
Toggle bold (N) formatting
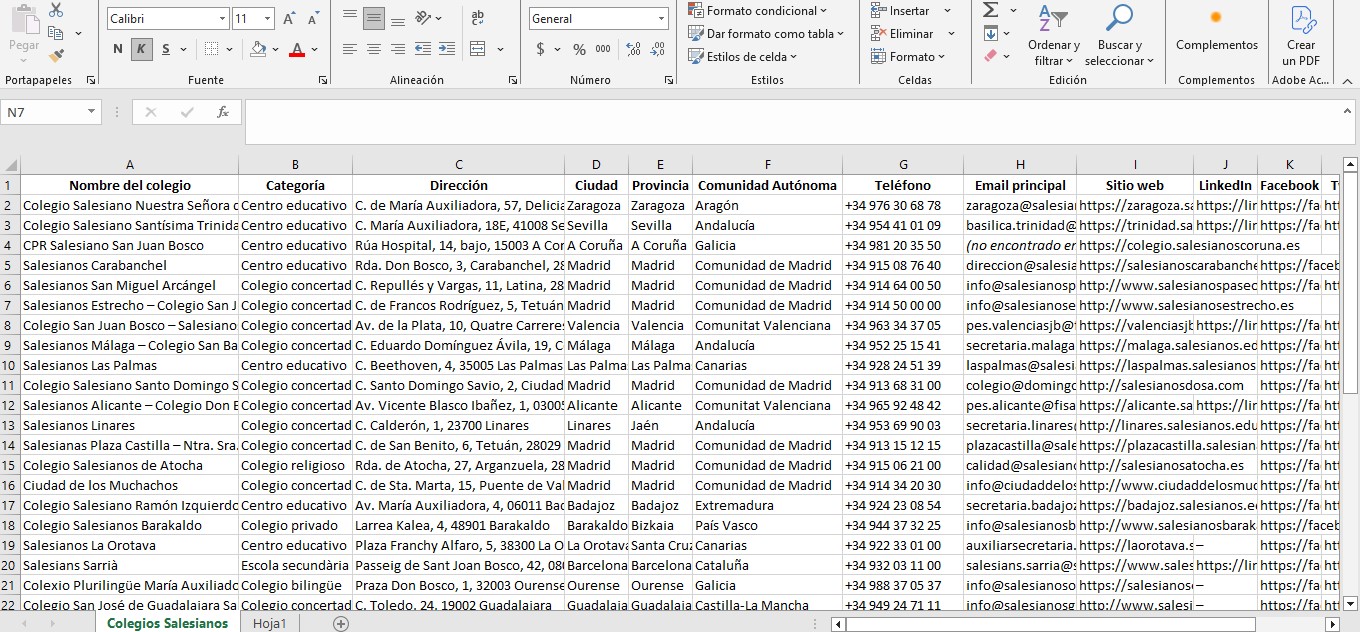click(x=118, y=49)
